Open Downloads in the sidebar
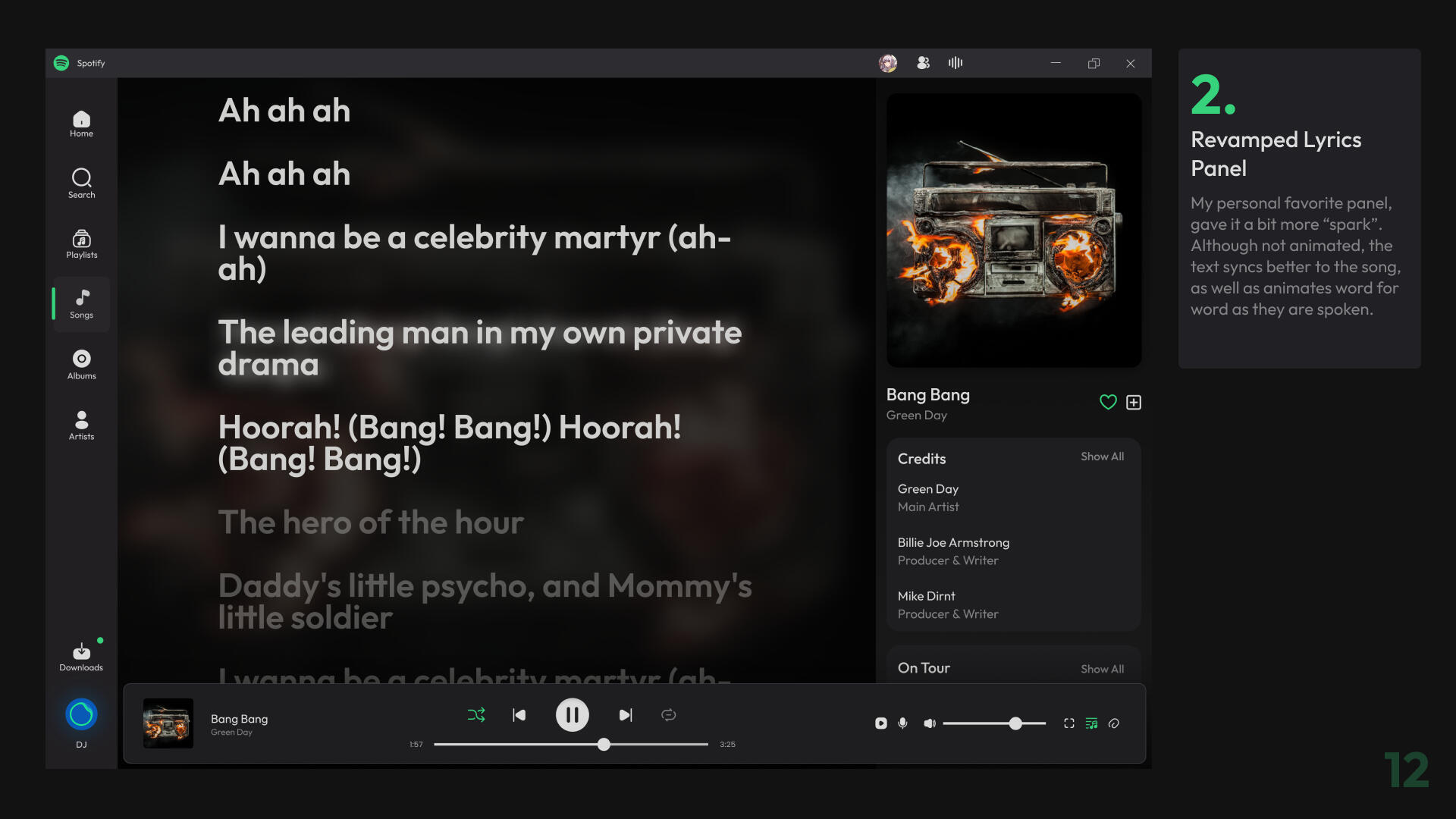Screen dimensions: 1456x819 pos(81,657)
